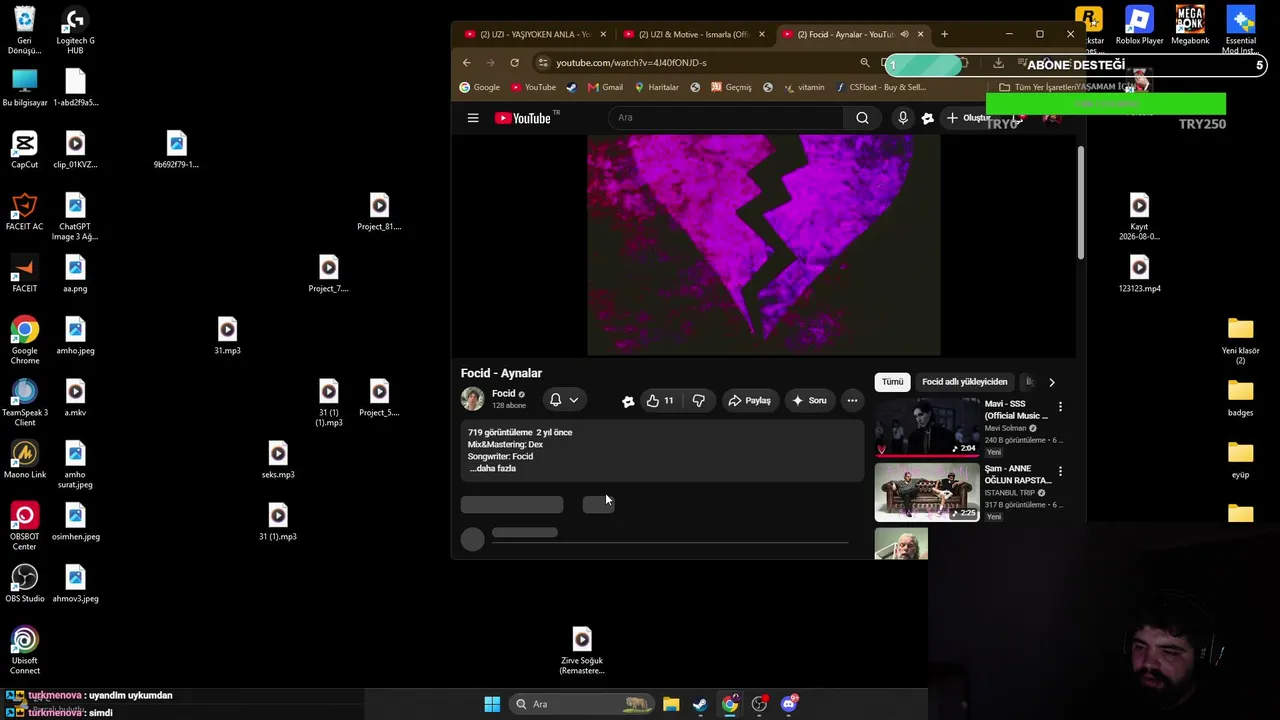This screenshot has width=1280, height=720.
Task: Go back in the Chrome browser
Action: click(x=466, y=62)
